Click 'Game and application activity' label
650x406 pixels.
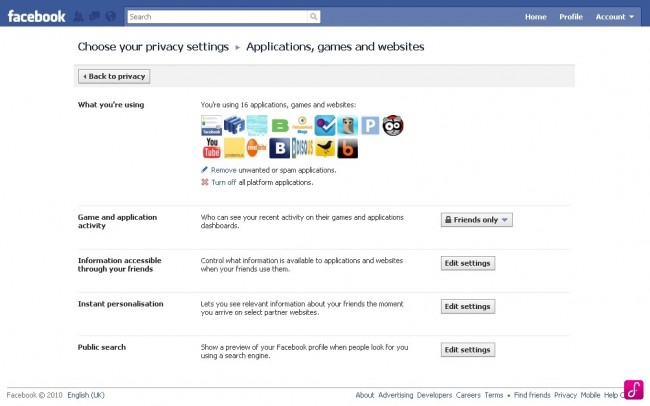pos(117,221)
